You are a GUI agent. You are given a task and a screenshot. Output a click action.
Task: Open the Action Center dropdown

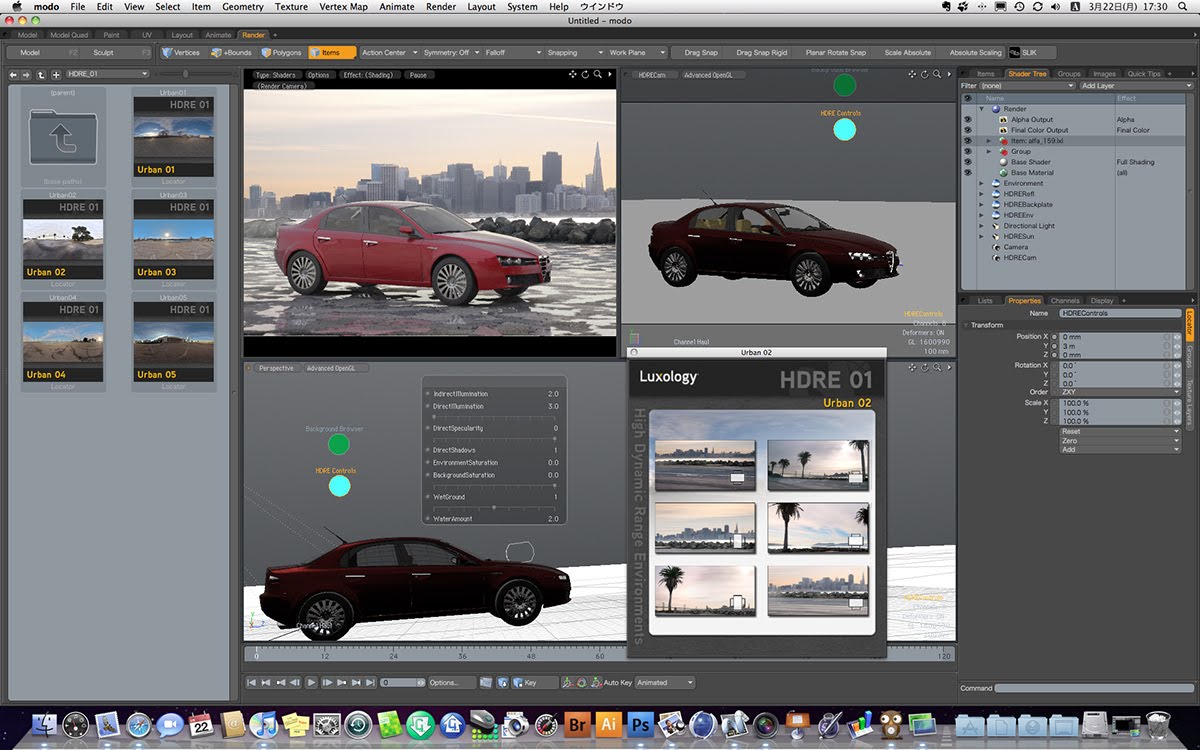tap(388, 52)
